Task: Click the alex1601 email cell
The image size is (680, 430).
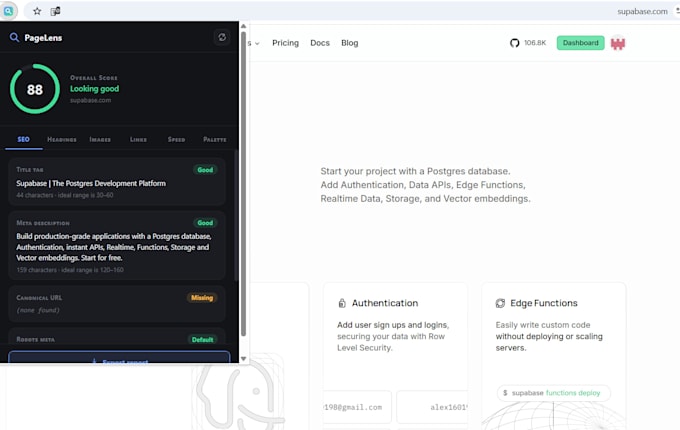Action: 432,407
